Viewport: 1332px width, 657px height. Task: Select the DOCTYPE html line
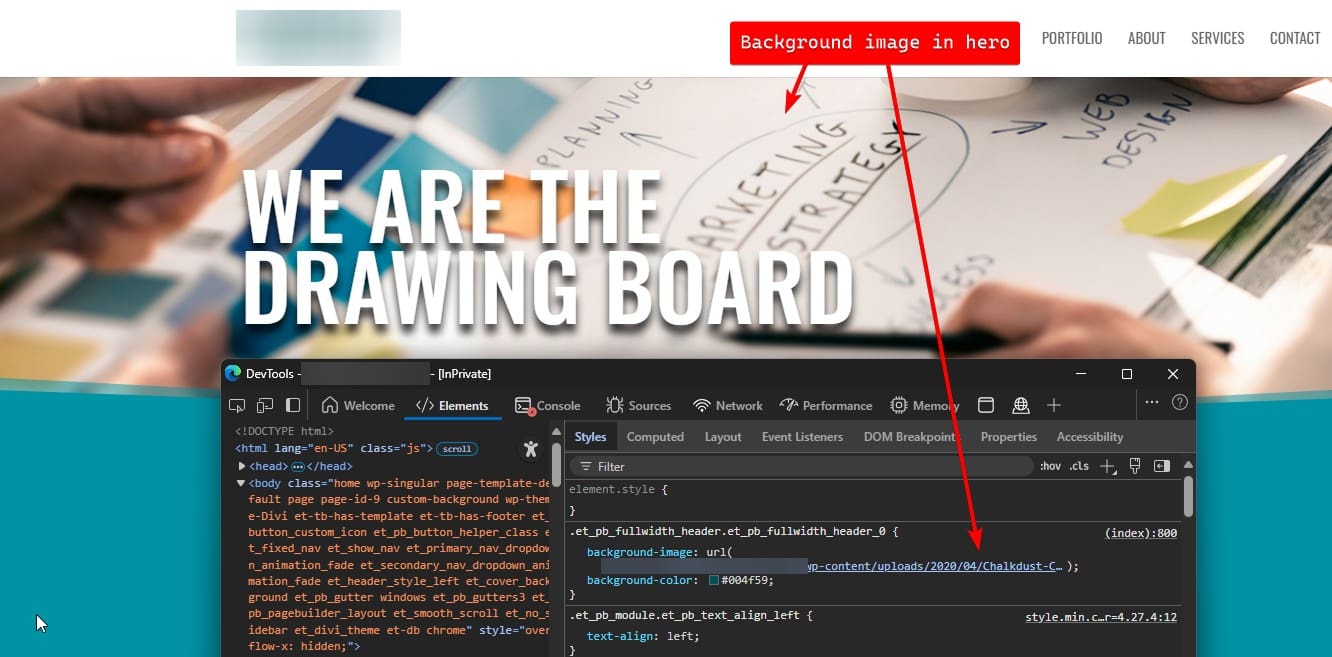tap(284, 432)
